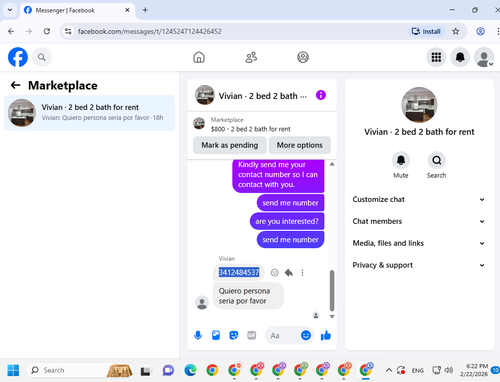This screenshot has height=382, width=500.
Task: Record a voice clip with microphone
Action: [x=198, y=335]
